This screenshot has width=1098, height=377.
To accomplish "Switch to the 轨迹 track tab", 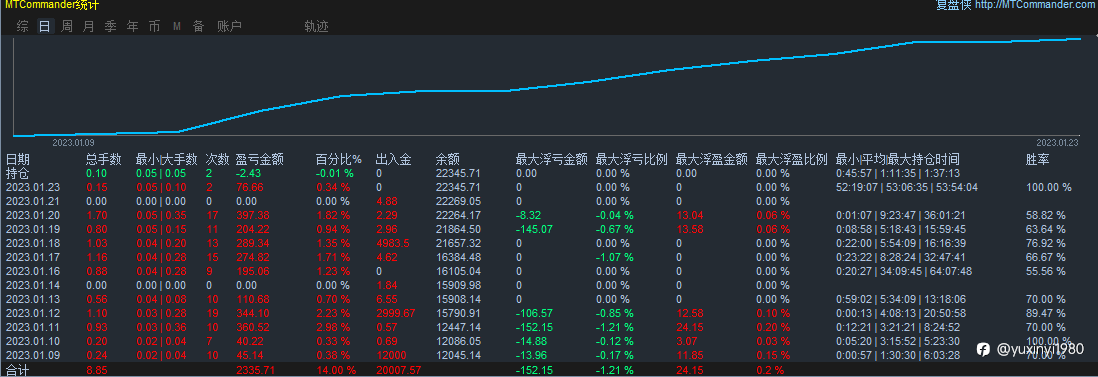I will (317, 27).
